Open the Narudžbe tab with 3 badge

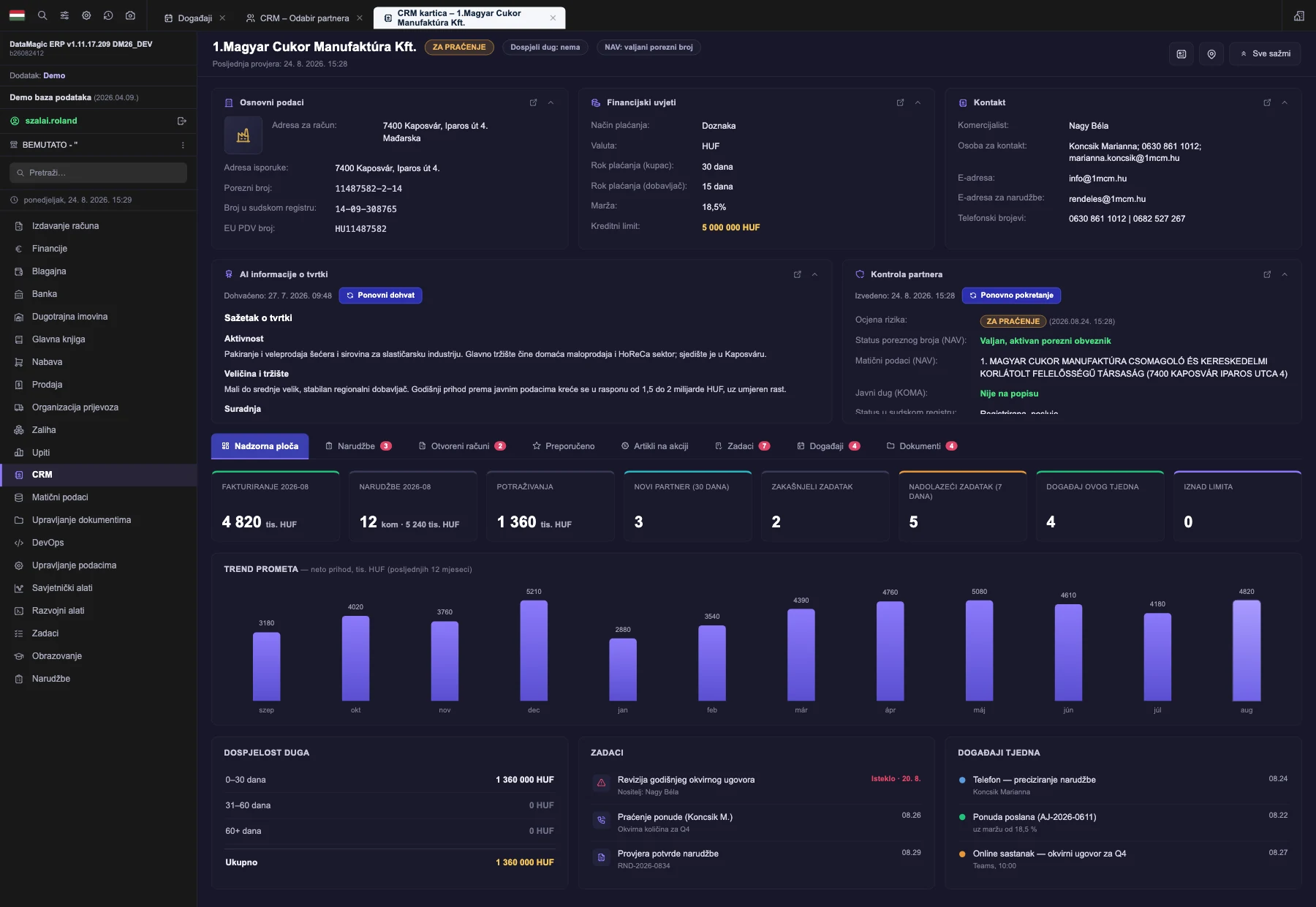[x=358, y=446]
